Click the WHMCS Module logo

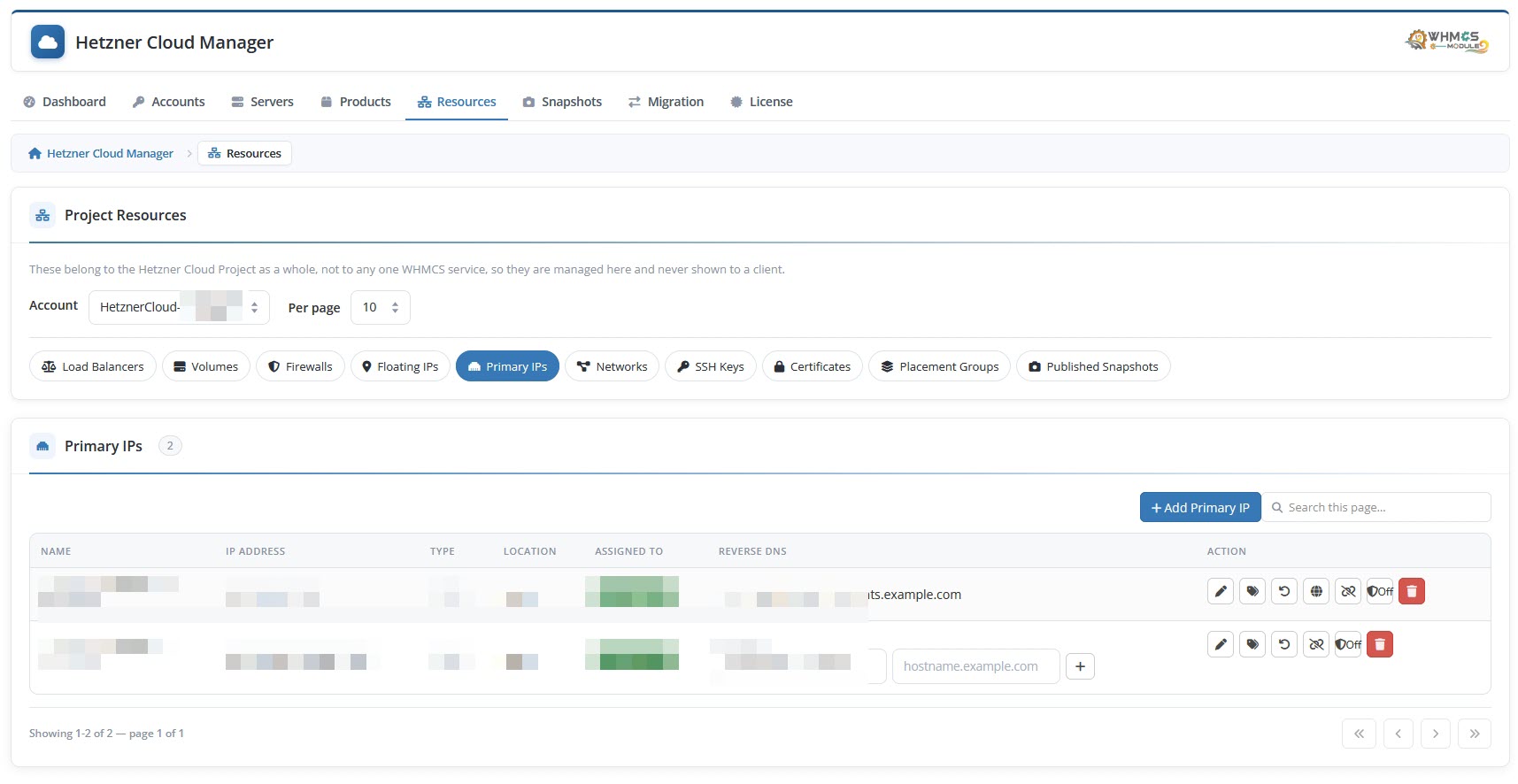1446,41
